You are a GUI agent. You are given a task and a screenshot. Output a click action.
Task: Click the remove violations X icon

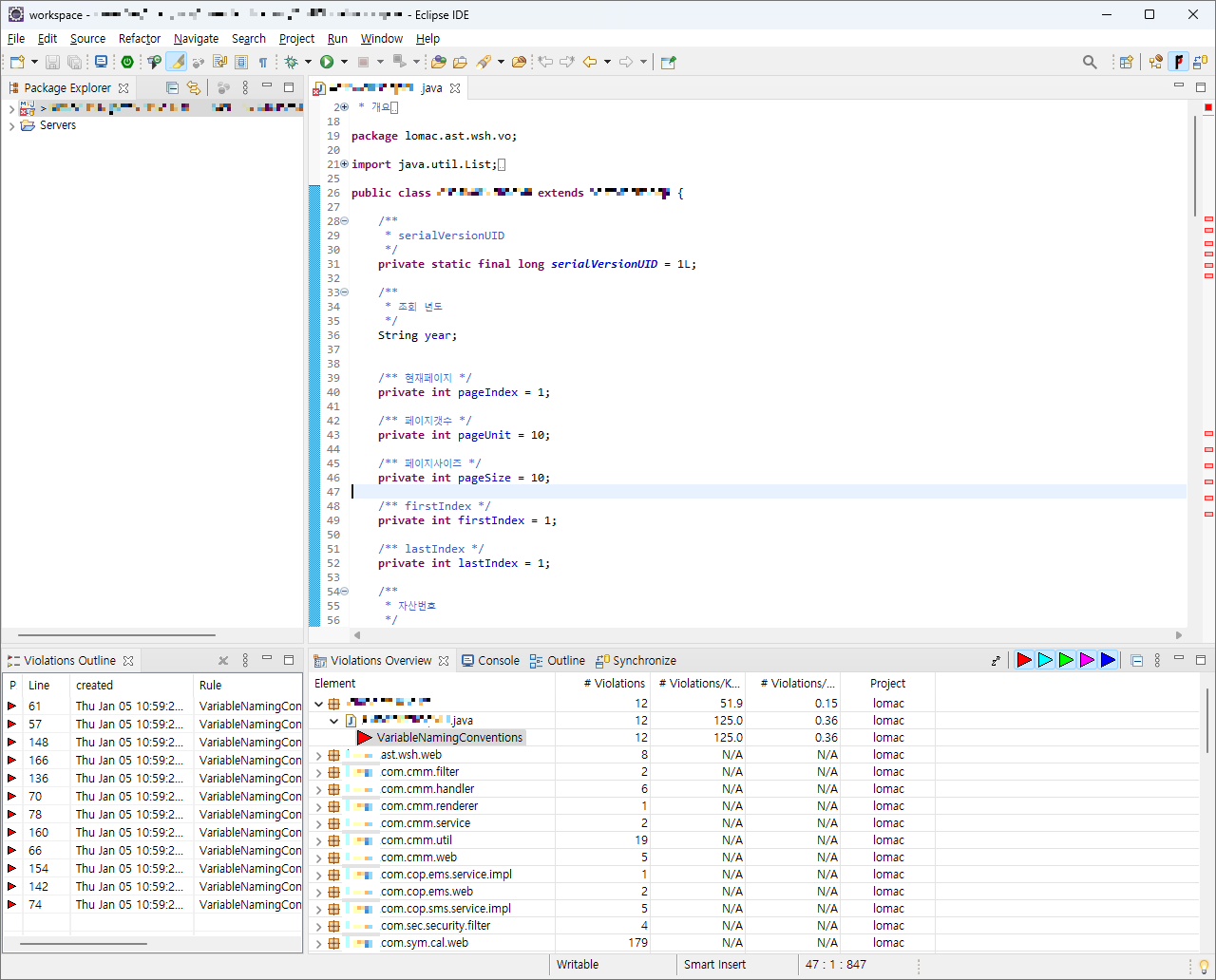[x=223, y=660]
